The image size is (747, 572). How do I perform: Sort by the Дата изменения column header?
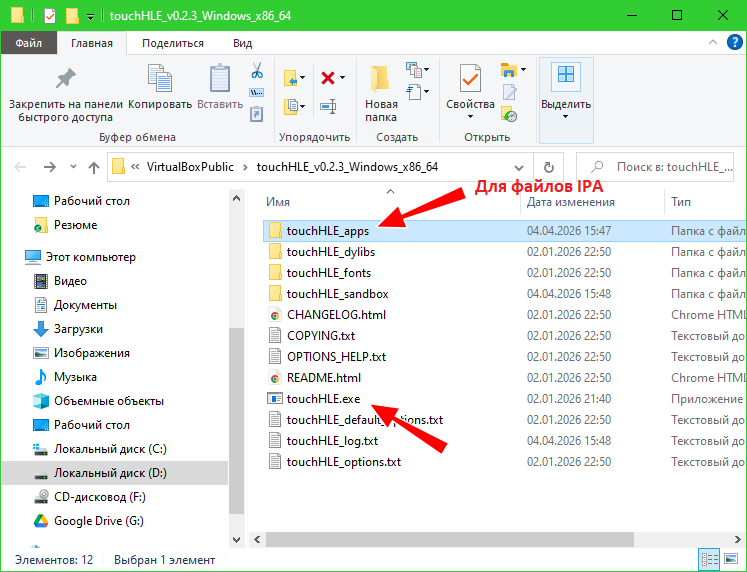point(570,202)
